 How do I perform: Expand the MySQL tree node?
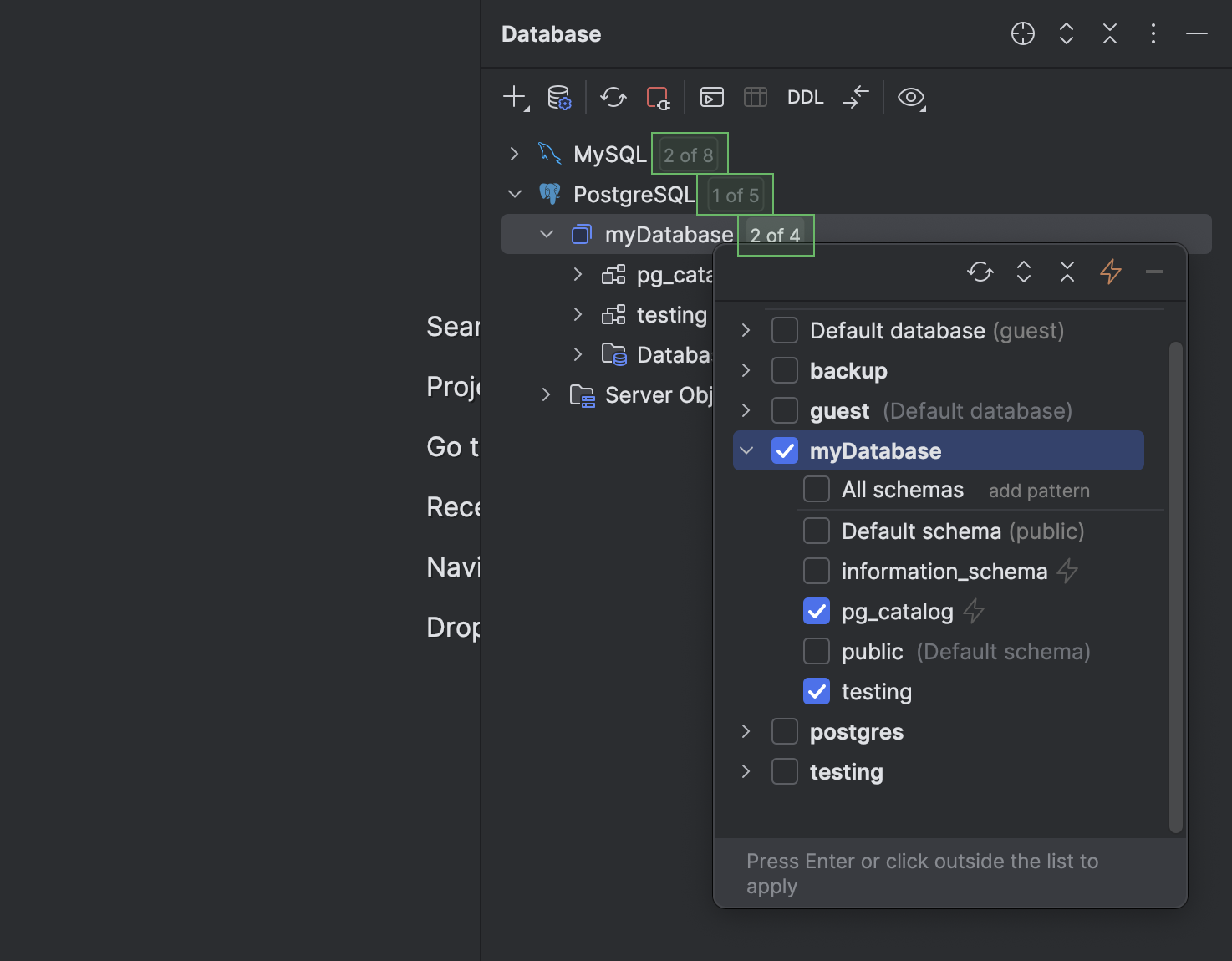513,154
